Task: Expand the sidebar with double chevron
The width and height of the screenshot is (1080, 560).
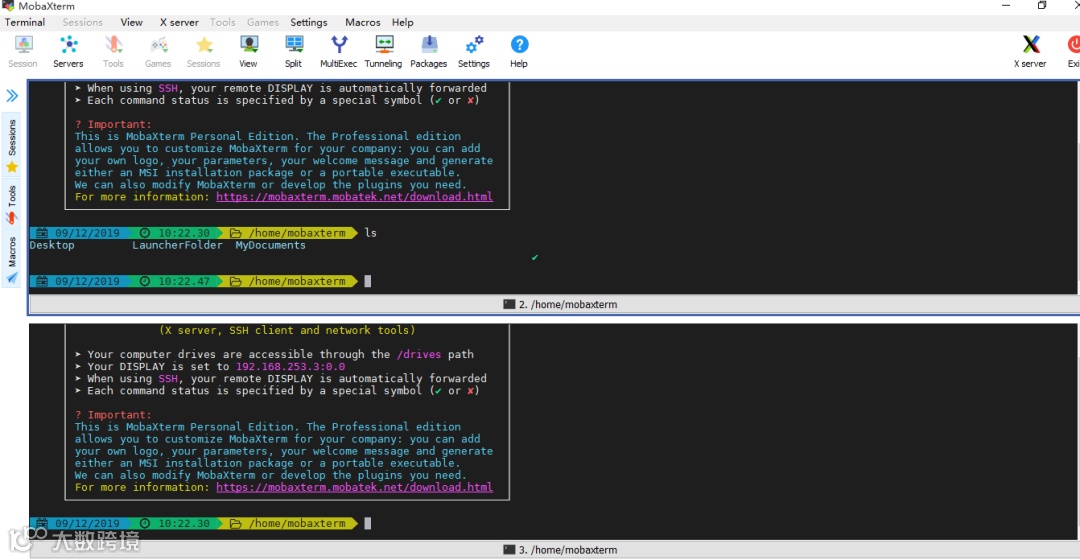Action: 12,96
